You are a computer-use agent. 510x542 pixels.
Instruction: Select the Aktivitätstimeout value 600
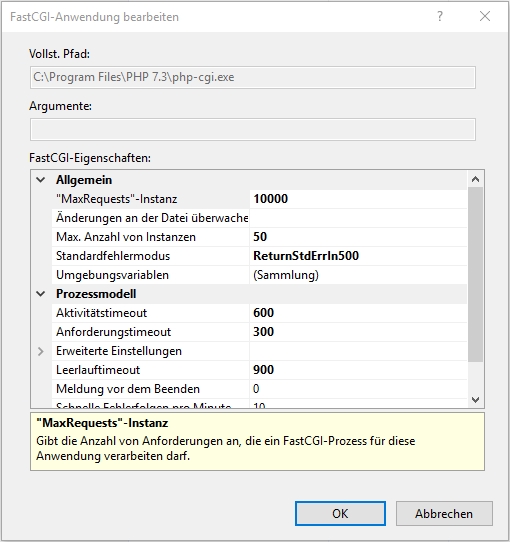click(x=358, y=313)
